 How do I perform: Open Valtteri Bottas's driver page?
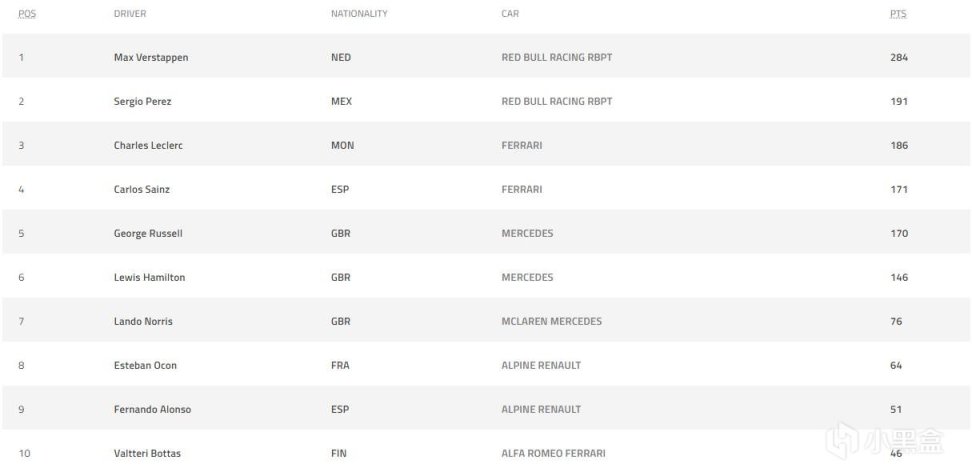(x=147, y=453)
